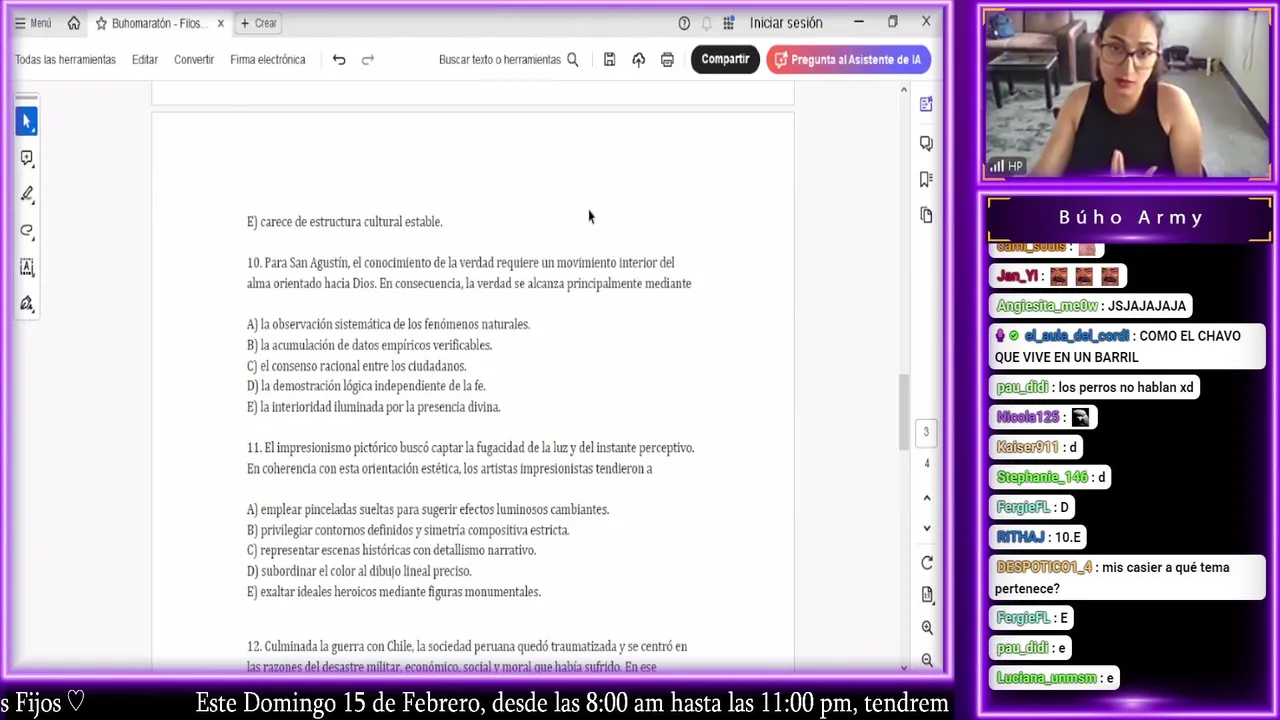Screen dimensions: 1280x720
Task: Open the bookmarks panel icon
Action: pos(926,179)
